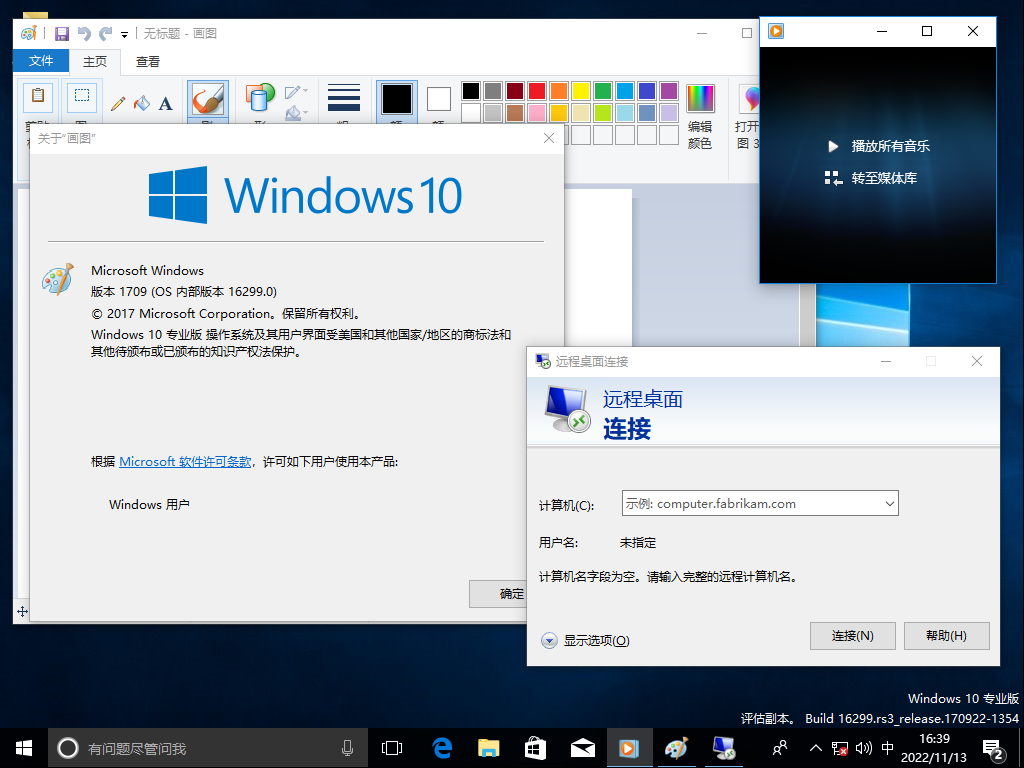Pick the bright red palette swatch
Viewport: 1024px width, 768px height.
click(537, 91)
